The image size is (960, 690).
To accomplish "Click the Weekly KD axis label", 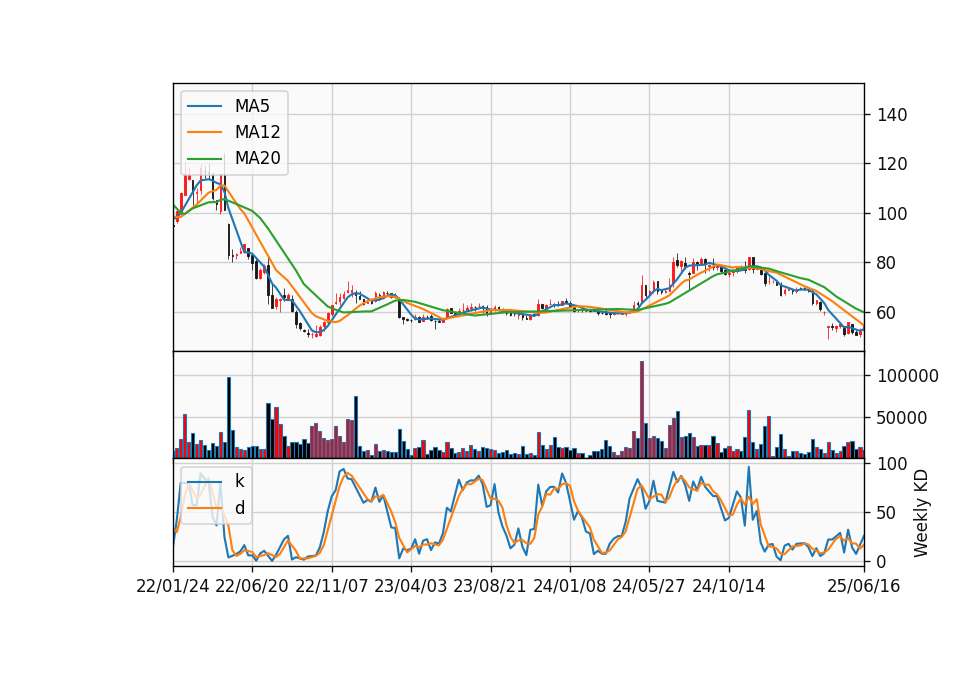I will click(921, 513).
